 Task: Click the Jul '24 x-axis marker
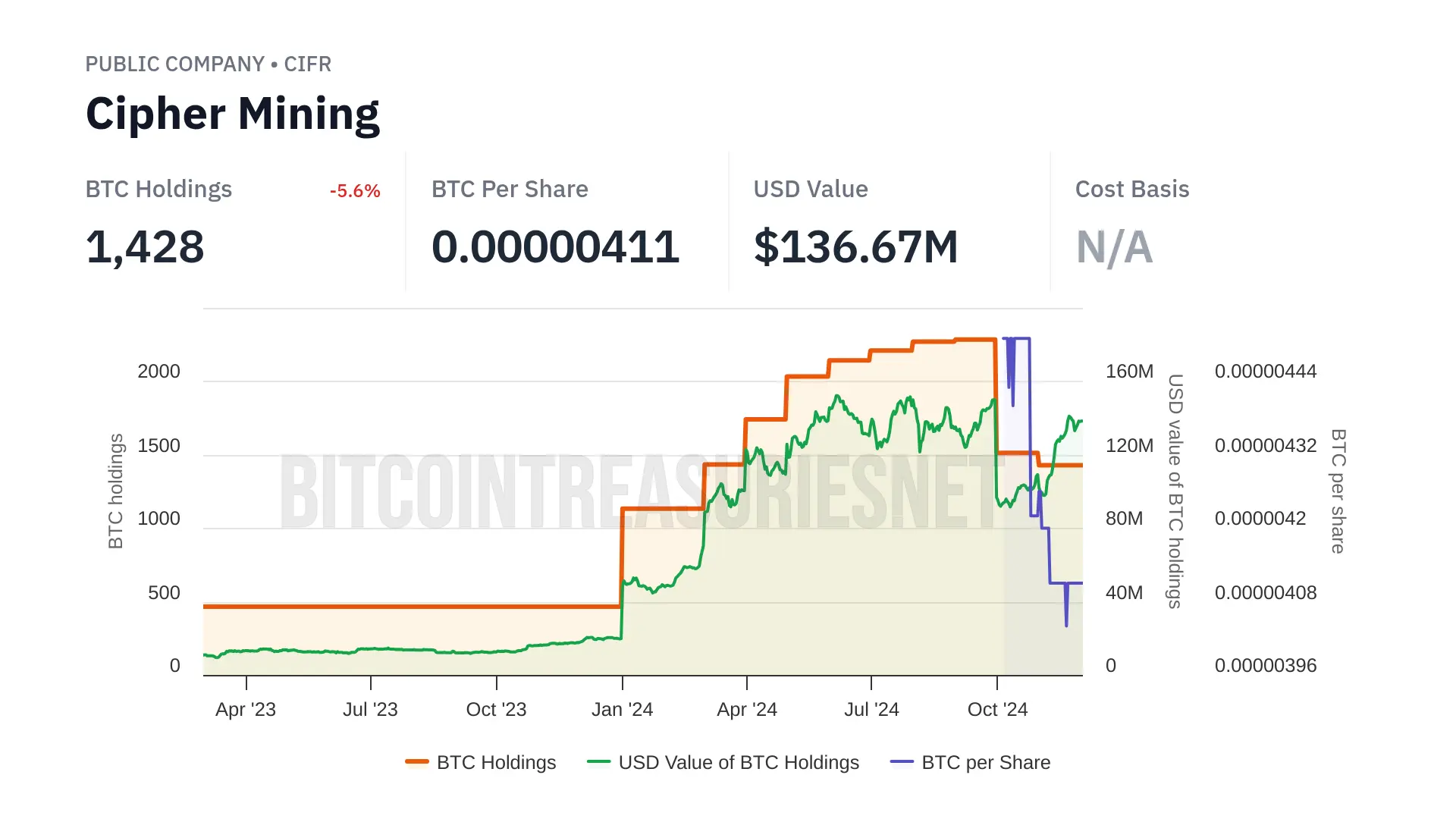pos(871,709)
